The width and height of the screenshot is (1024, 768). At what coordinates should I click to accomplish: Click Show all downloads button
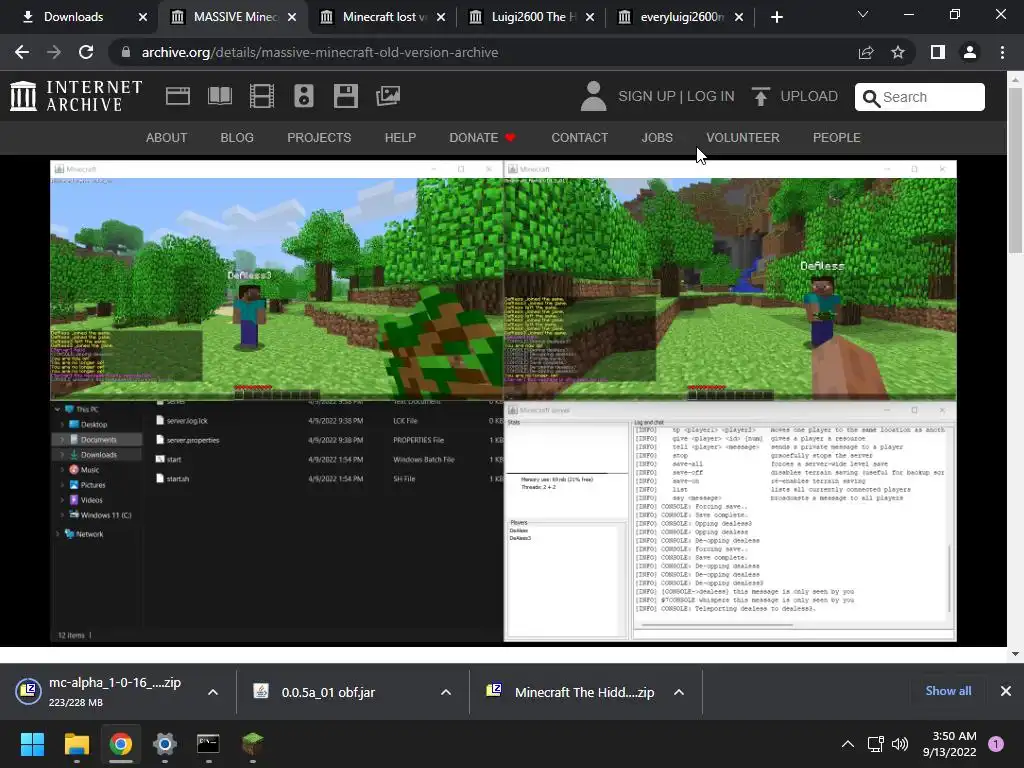(x=948, y=691)
